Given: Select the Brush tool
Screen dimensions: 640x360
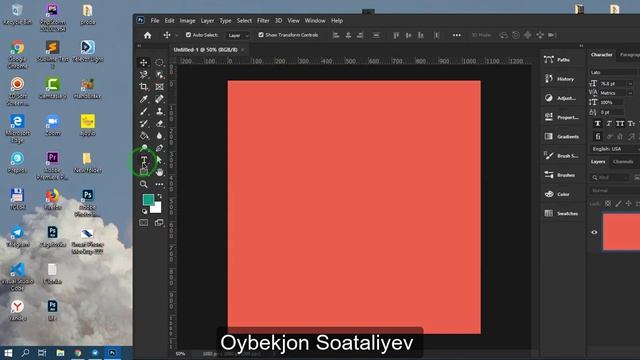Looking at the screenshot, I should point(144,111).
